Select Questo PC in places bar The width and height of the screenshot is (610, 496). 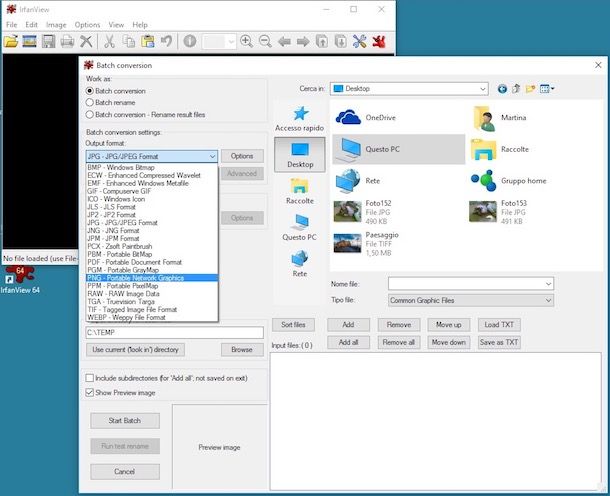point(300,227)
